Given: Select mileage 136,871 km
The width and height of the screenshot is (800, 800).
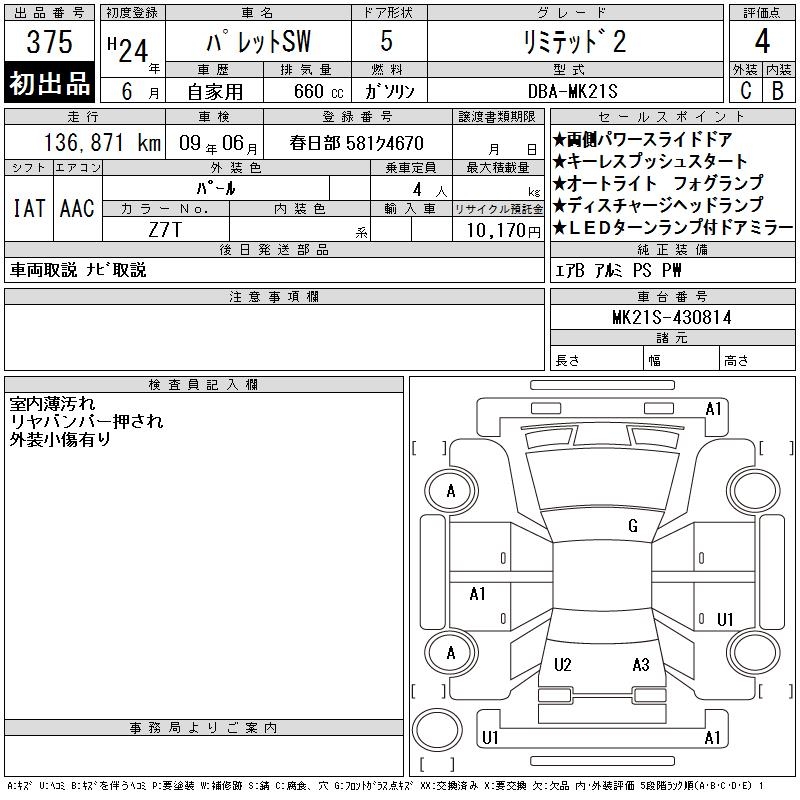Looking at the screenshot, I should click(102, 143).
